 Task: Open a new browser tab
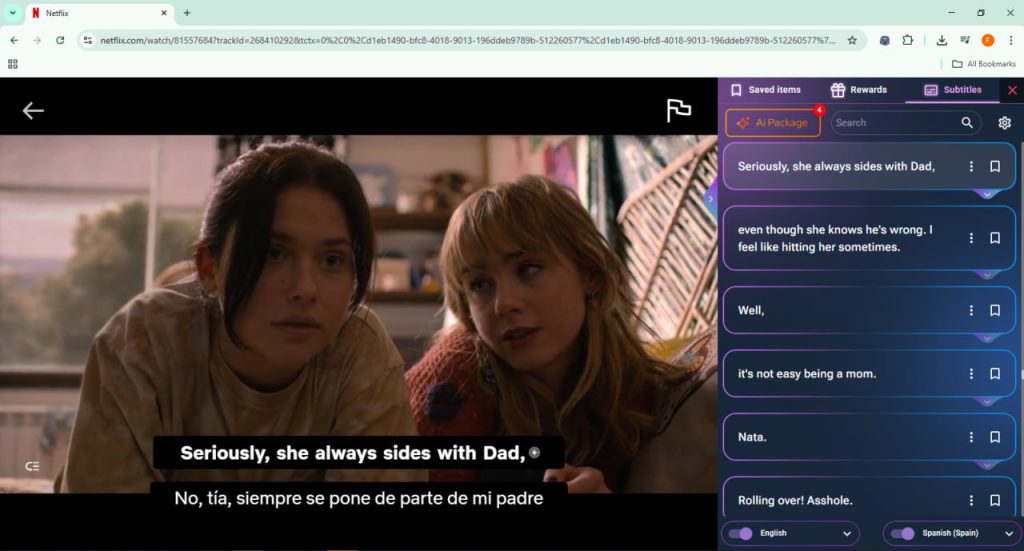pos(187,12)
